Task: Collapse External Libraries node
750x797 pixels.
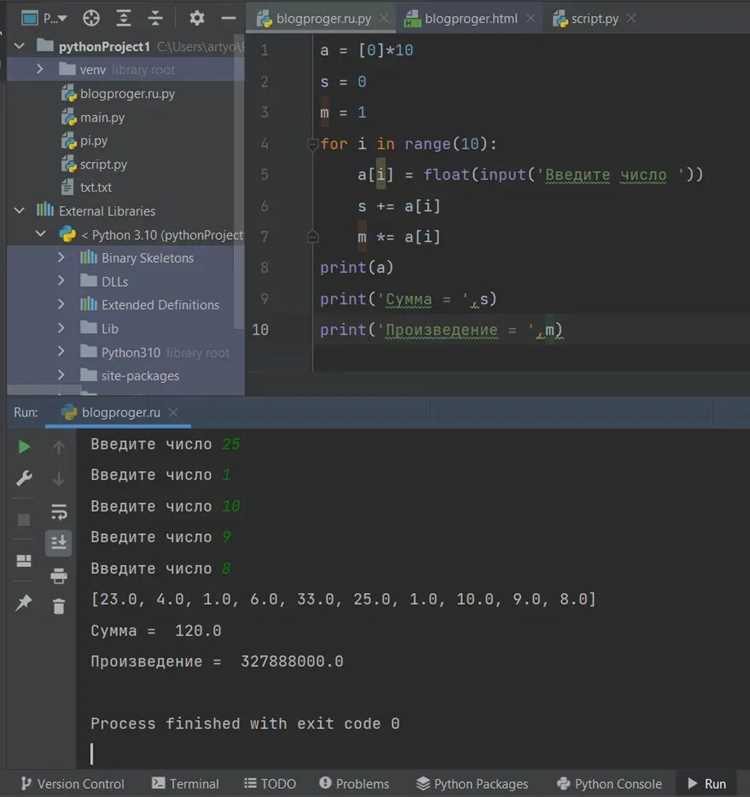Action: point(19,210)
